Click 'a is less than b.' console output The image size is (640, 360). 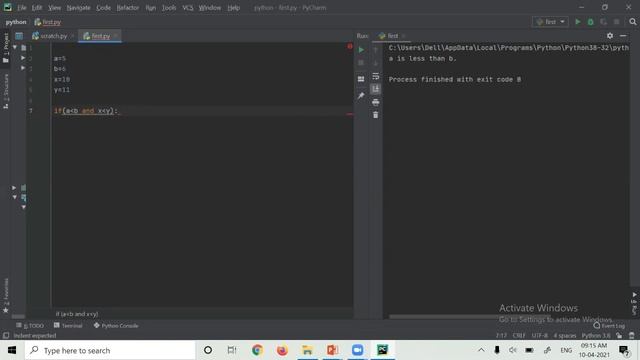(x=422, y=58)
